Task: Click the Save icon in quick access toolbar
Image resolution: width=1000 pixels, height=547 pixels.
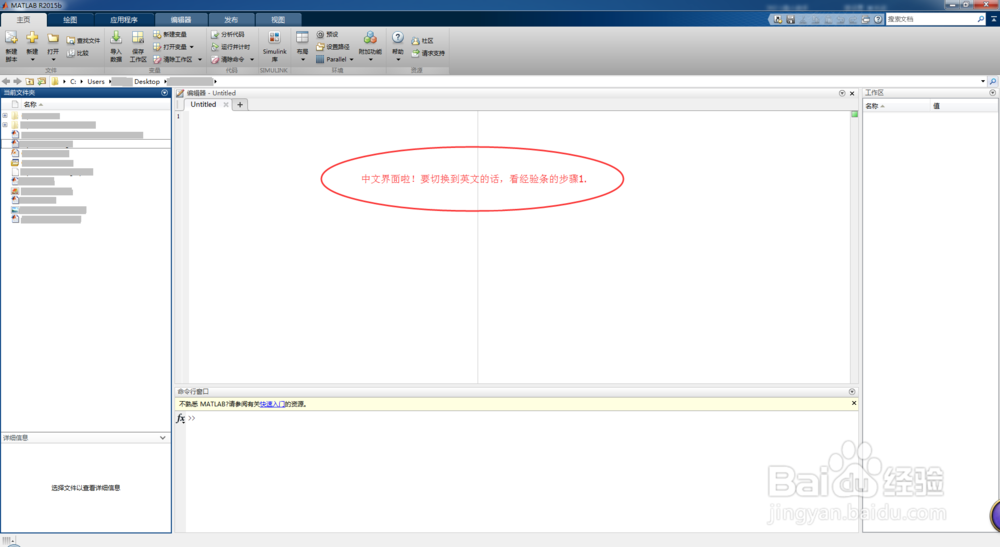Action: 790,20
